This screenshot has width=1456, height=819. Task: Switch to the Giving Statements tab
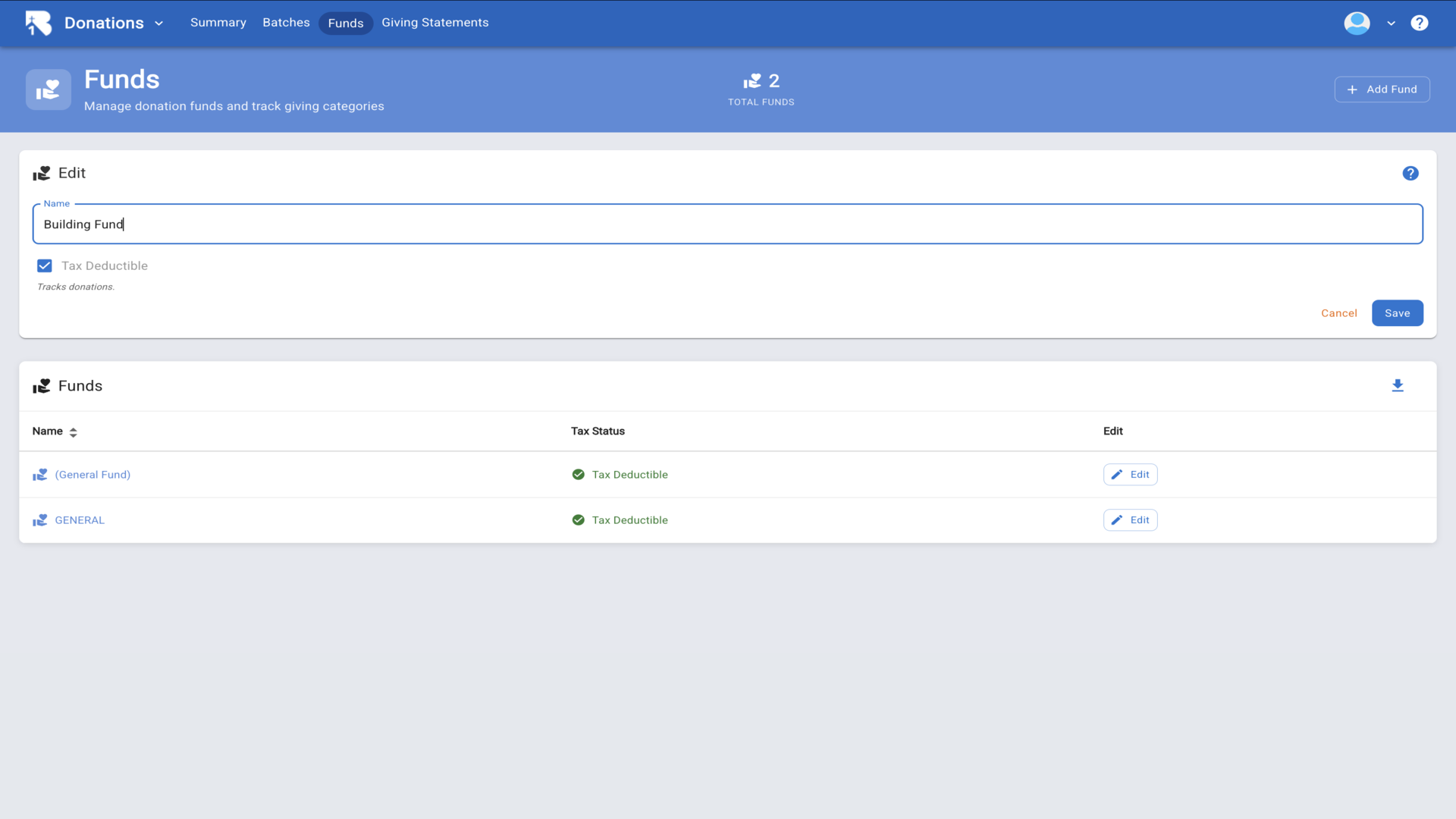435,23
